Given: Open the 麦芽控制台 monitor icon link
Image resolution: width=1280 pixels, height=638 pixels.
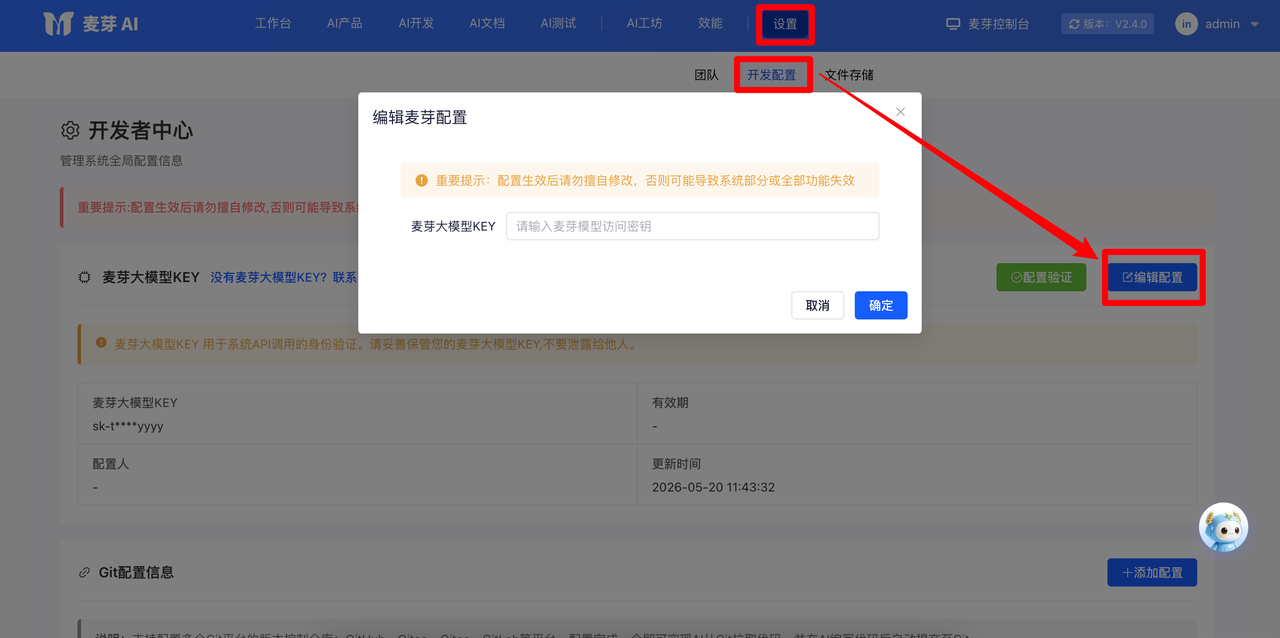Looking at the screenshot, I should click(953, 24).
